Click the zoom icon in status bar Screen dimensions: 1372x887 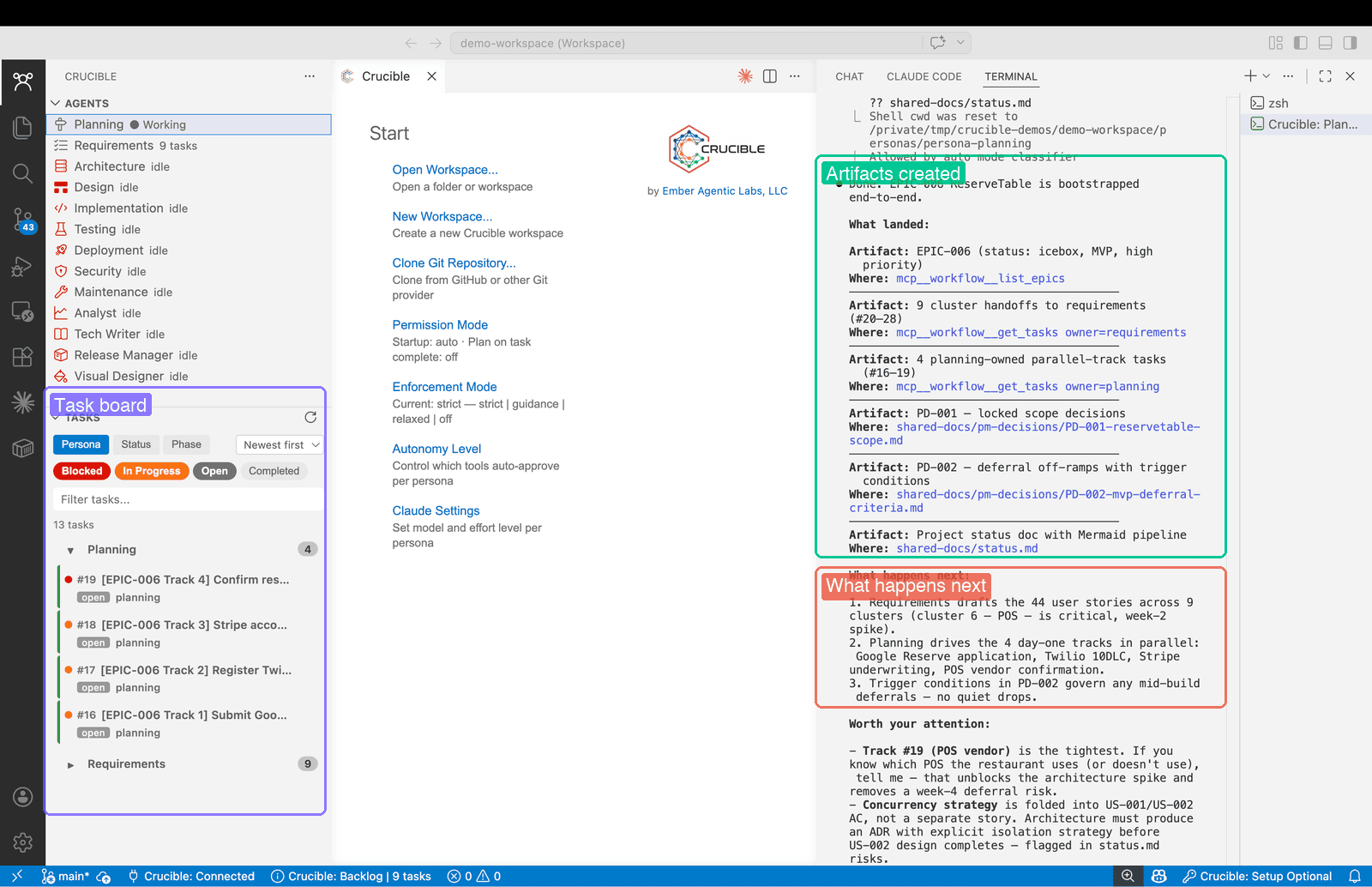pyautogui.click(x=1128, y=876)
